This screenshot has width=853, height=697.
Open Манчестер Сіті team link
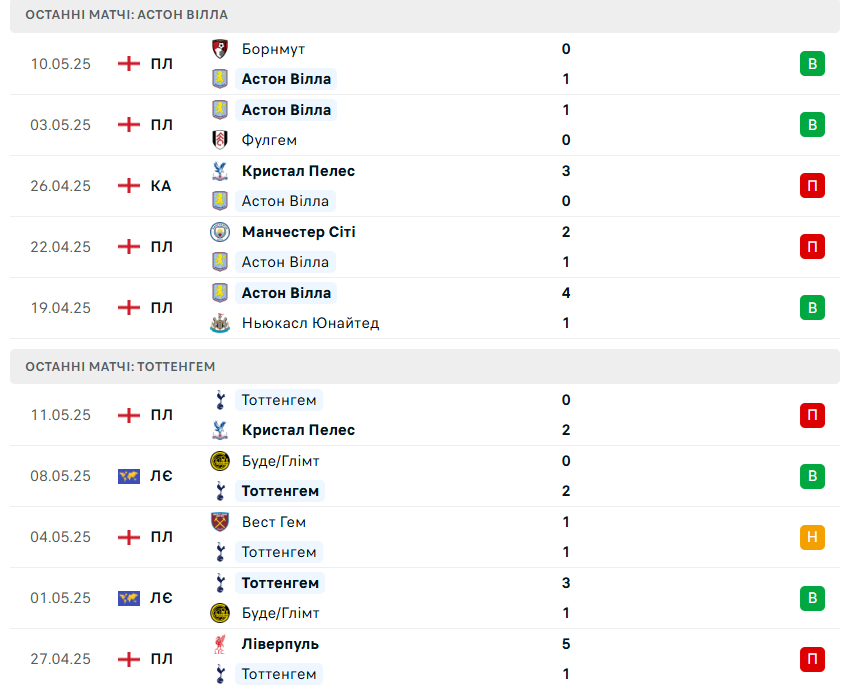[299, 232]
